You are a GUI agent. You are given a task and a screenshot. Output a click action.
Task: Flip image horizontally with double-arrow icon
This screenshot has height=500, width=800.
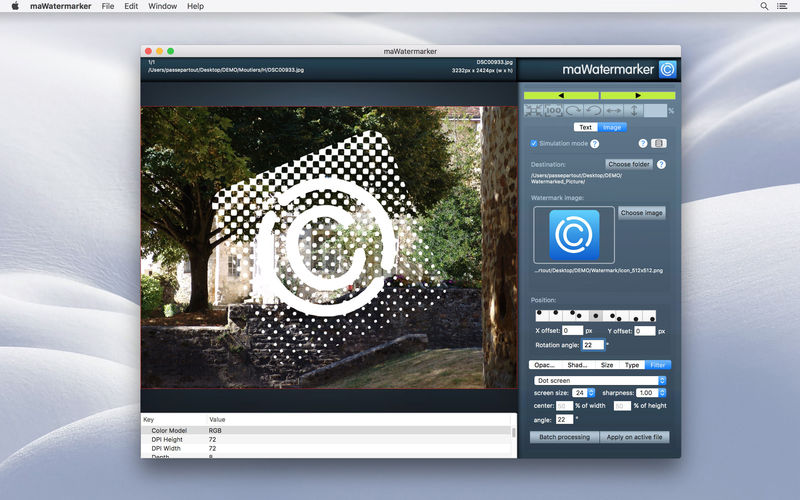point(613,110)
